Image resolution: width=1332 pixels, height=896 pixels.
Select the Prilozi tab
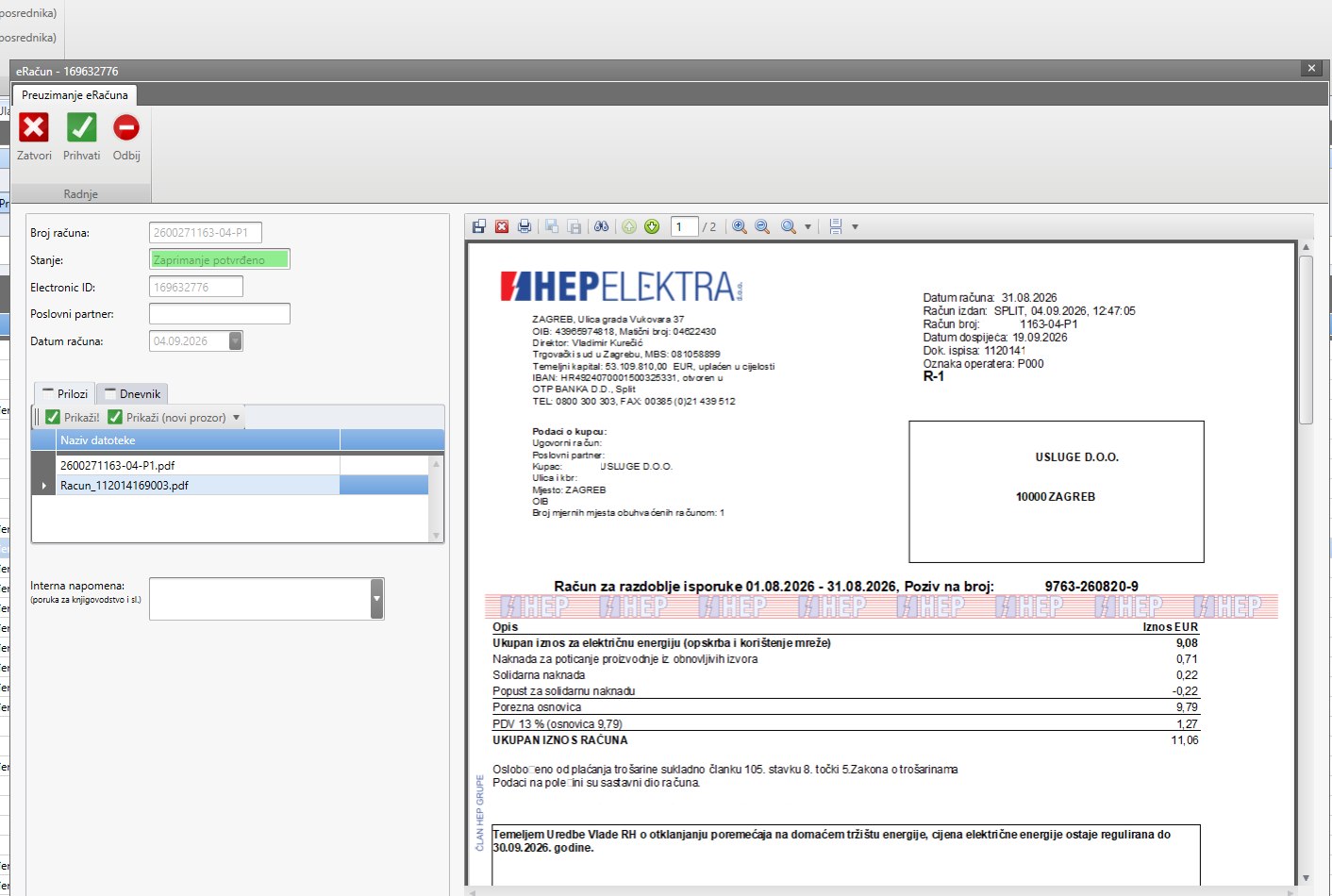(x=64, y=393)
